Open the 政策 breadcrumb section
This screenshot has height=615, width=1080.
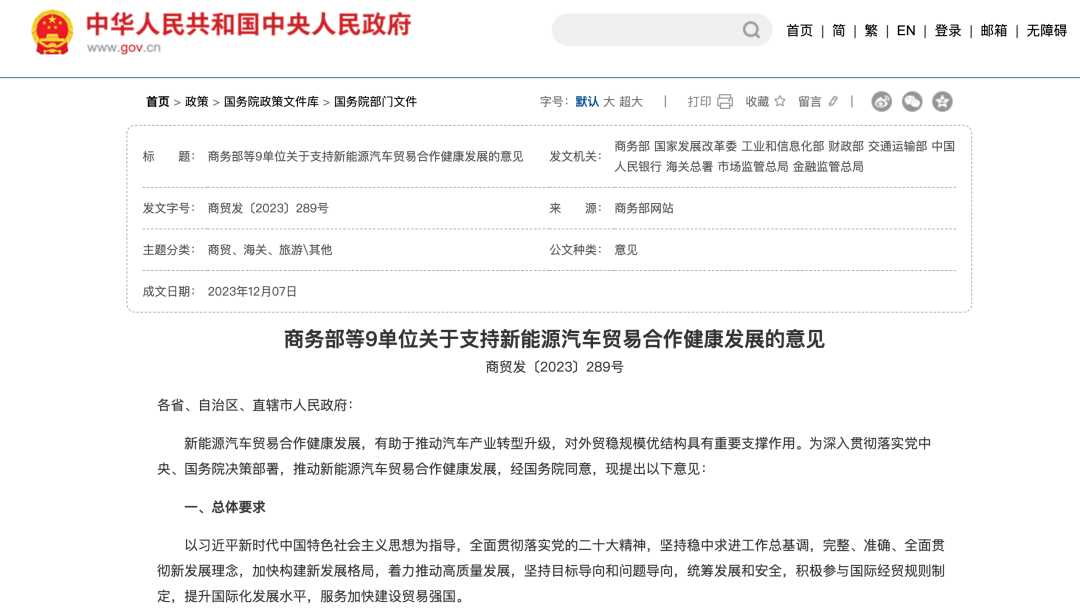[198, 101]
